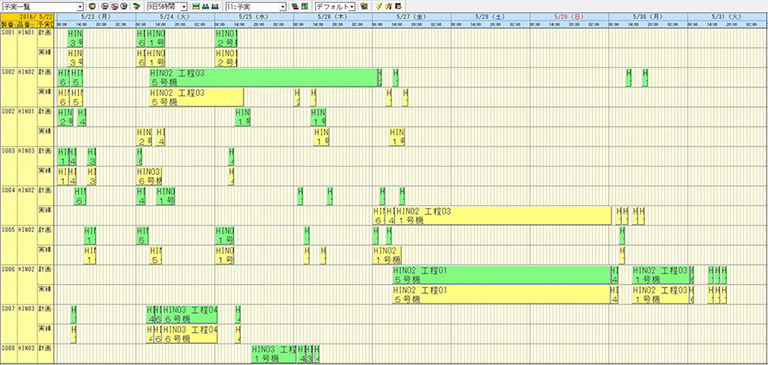Expand the 9日58時間 time span dropdown
This screenshot has width=768, height=365.
coord(167,7)
